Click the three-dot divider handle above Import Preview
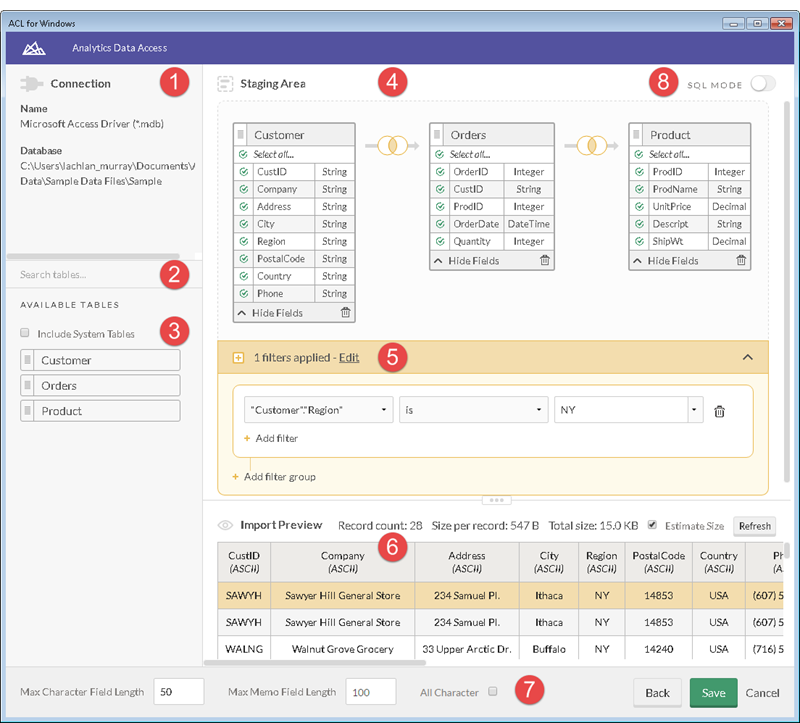 [496, 500]
